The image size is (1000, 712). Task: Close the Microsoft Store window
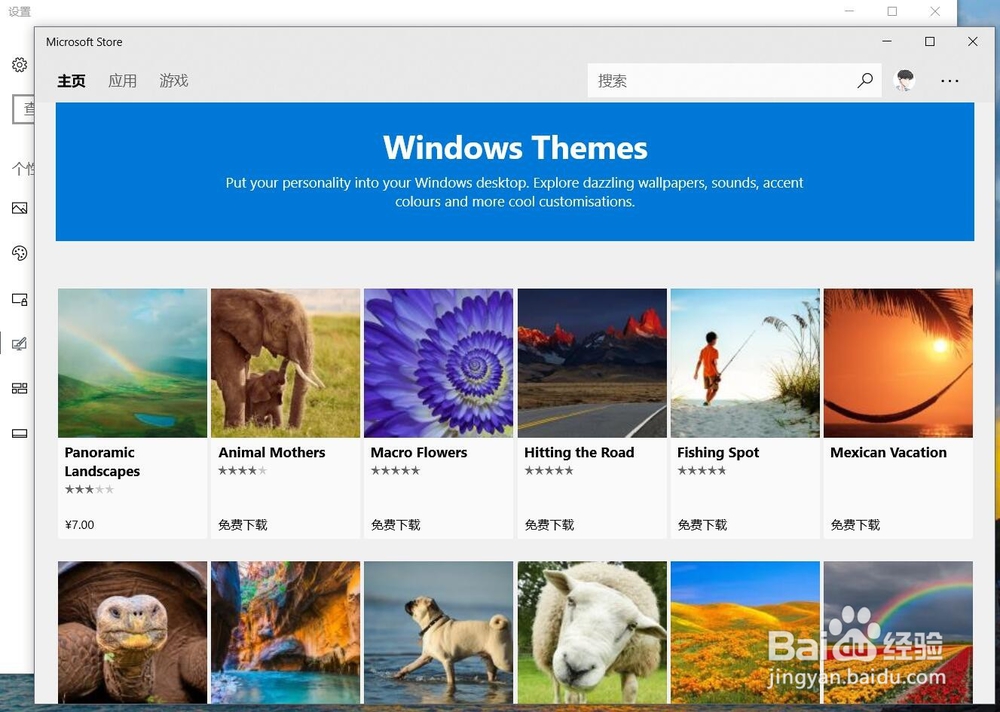pos(973,41)
